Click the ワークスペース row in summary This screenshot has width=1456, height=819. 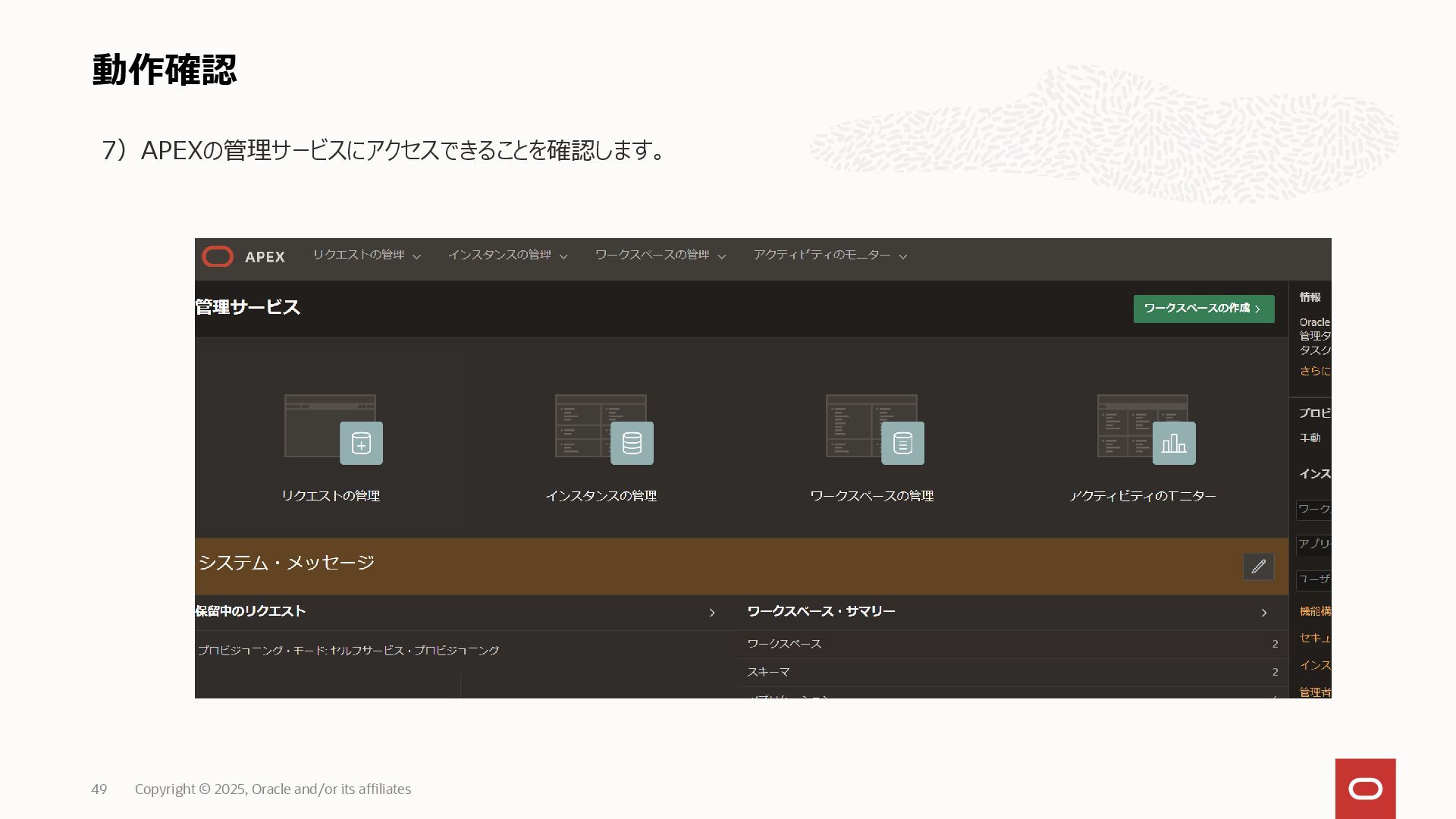pos(1012,644)
